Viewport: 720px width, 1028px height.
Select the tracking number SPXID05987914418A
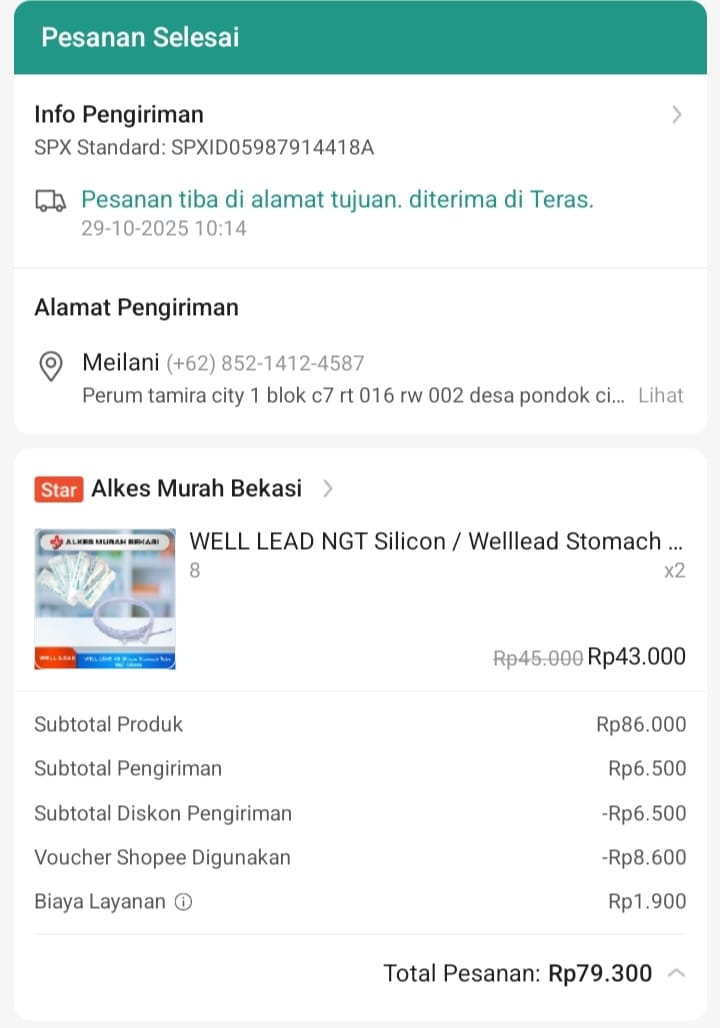[x=272, y=148]
